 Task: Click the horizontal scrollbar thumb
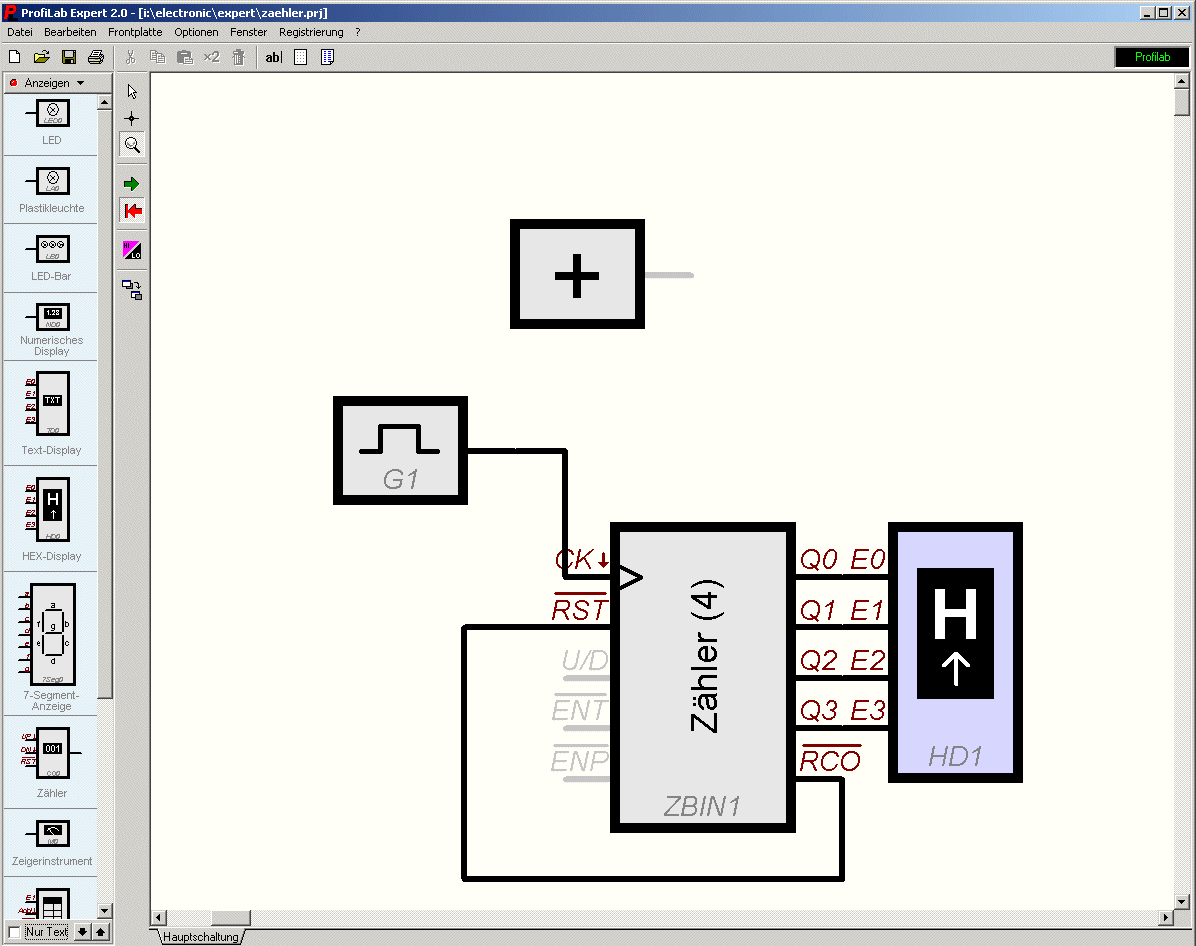[x=230, y=918]
